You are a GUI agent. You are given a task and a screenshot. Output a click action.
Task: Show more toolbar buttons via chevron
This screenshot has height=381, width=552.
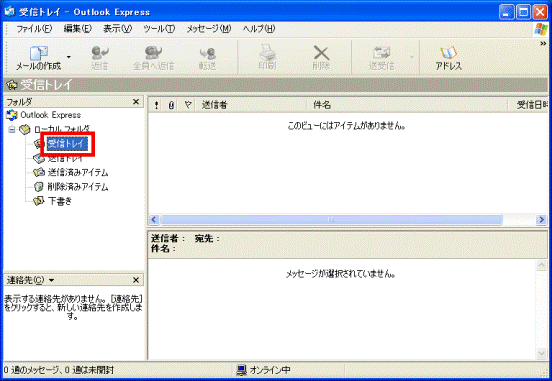[x=543, y=44]
